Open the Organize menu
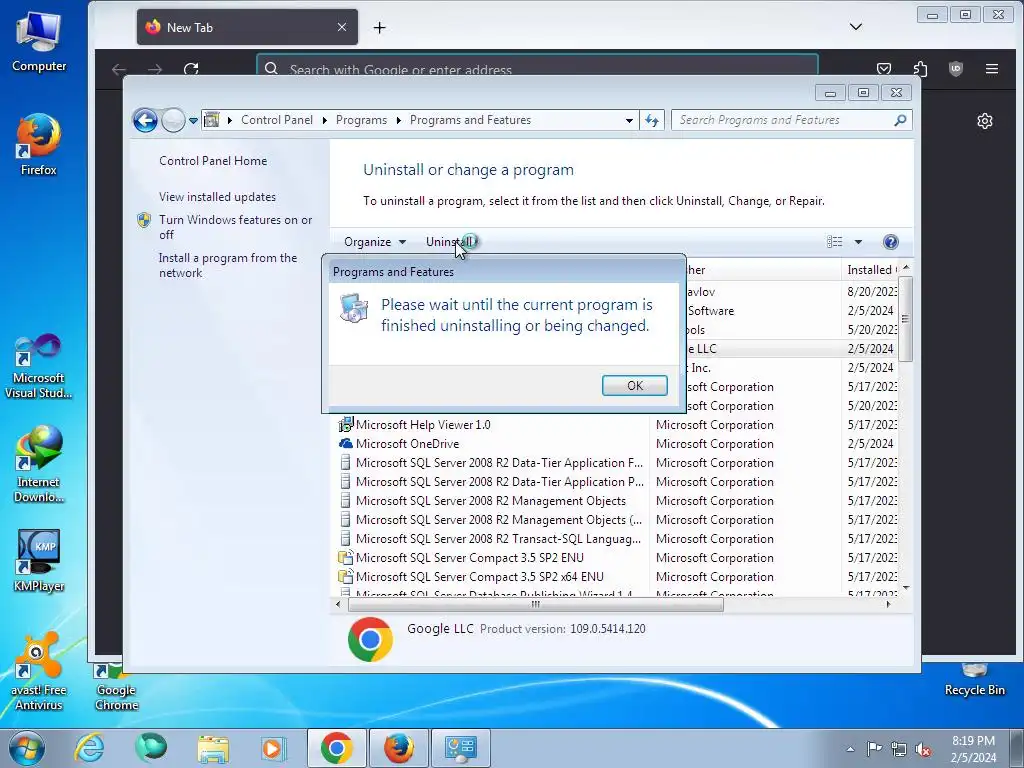Screen dimensions: 1024x768 coord(375,242)
